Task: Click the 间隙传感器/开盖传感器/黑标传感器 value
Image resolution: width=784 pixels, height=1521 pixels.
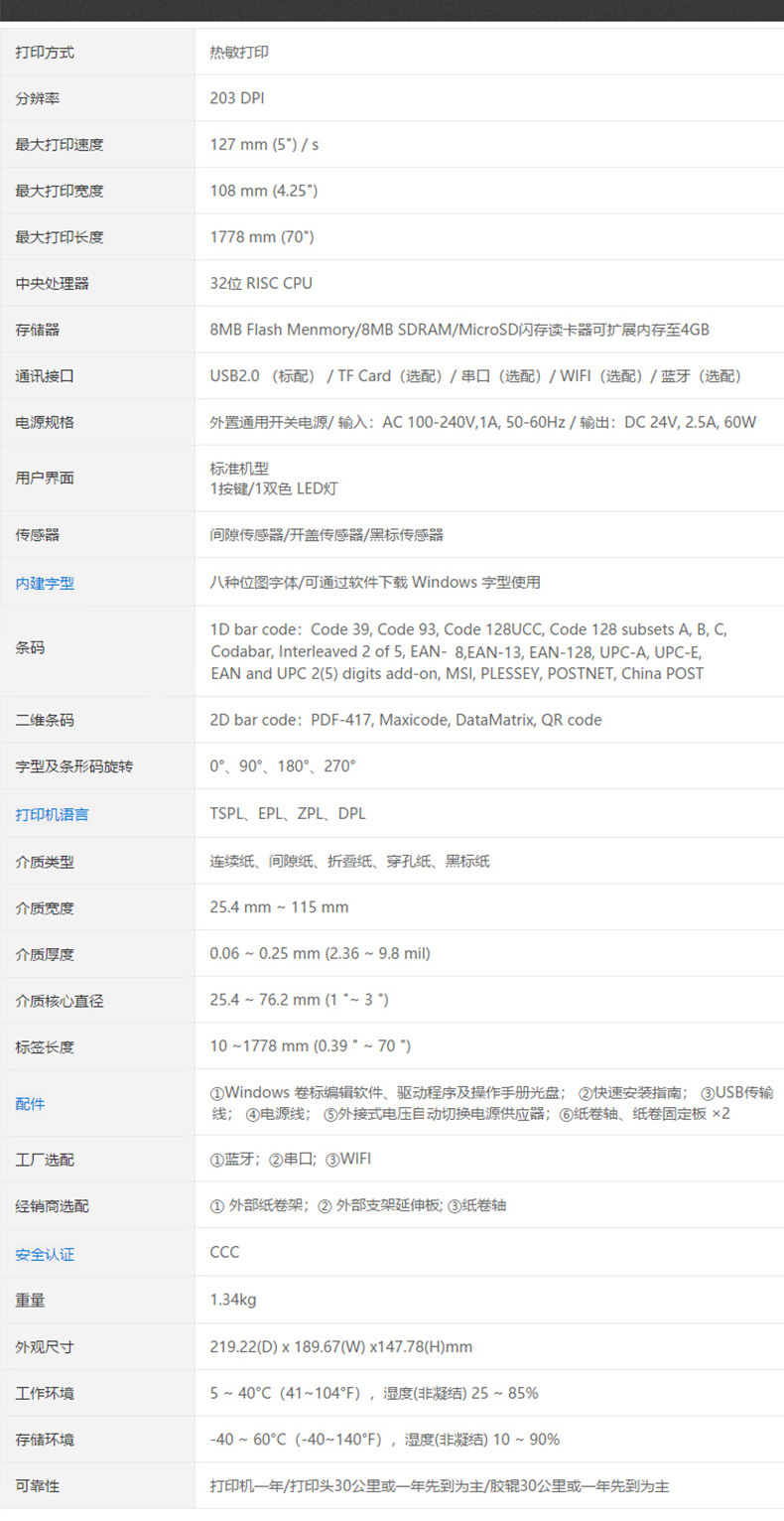Action: pos(327,535)
